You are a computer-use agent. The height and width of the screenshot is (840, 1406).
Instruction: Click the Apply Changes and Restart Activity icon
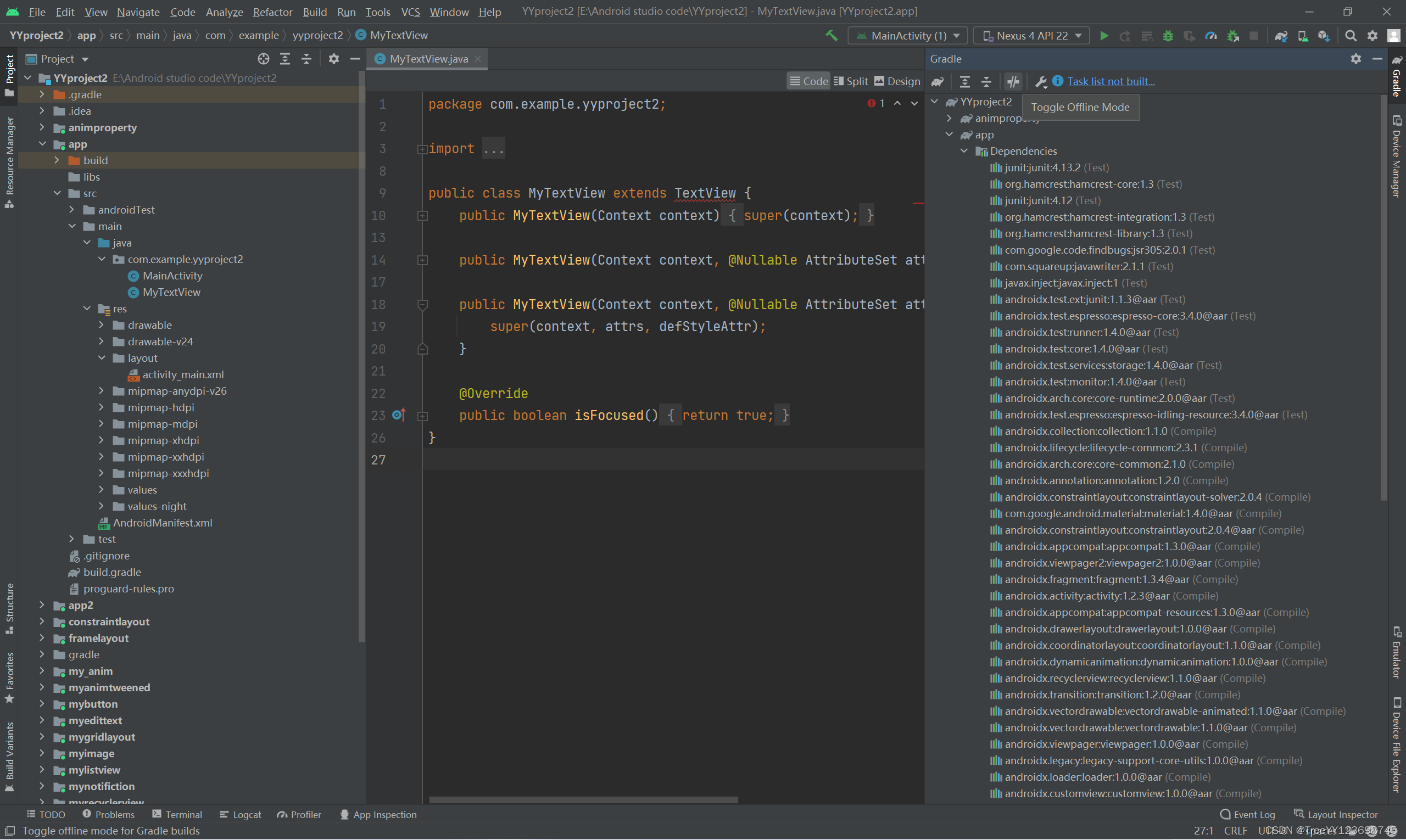coord(1125,36)
